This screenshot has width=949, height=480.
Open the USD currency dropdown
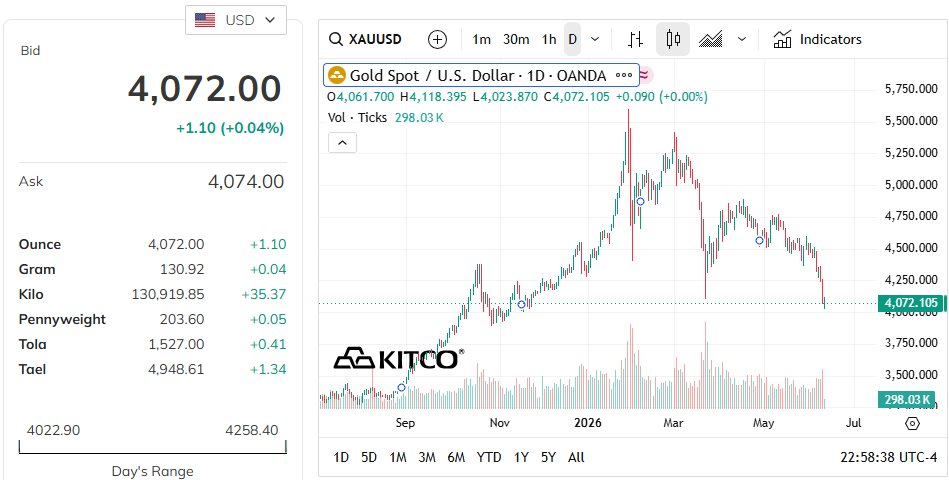[235, 20]
